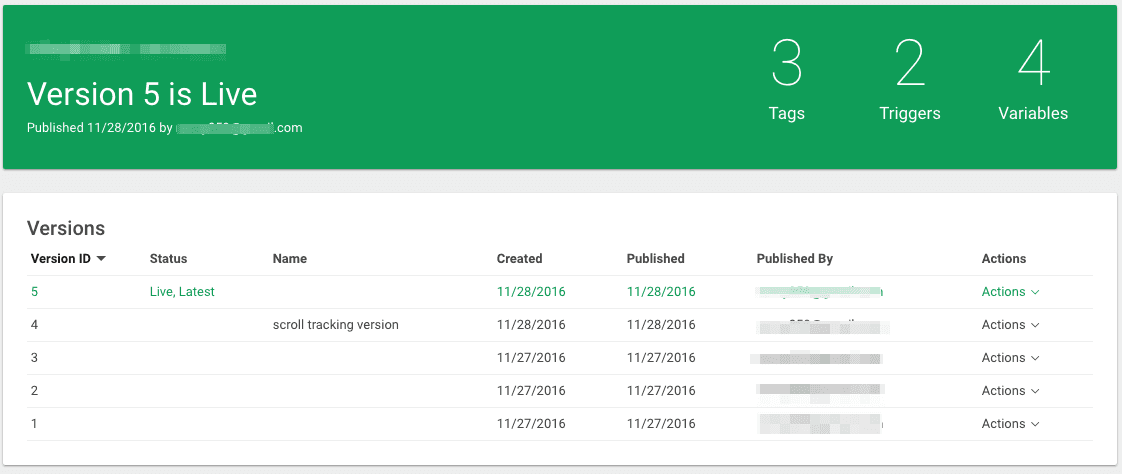Select version ID 1 cell
Screen dimensions: 1122x474
pos(34,423)
